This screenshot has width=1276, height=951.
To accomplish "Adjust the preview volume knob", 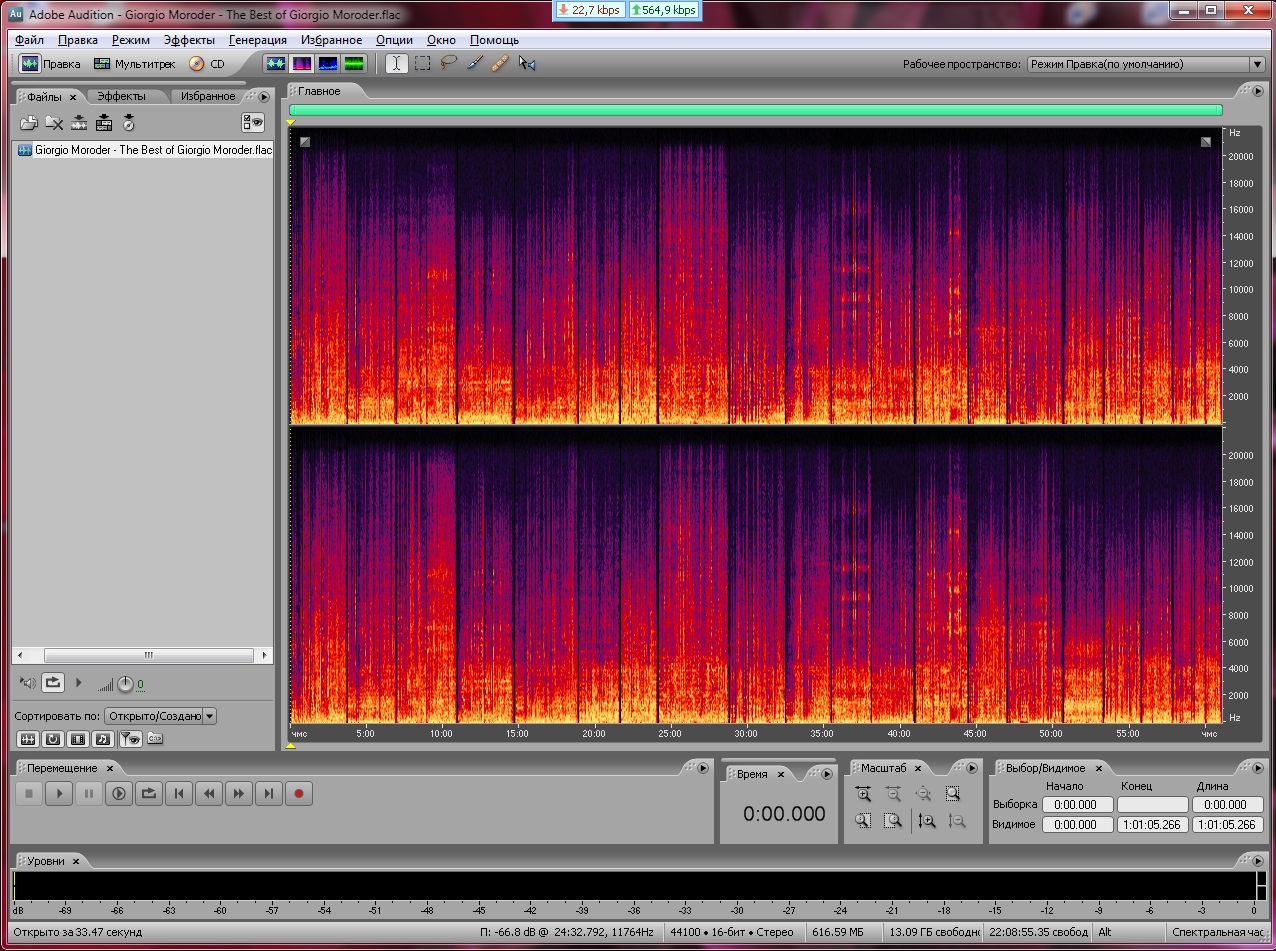I will 125,684.
